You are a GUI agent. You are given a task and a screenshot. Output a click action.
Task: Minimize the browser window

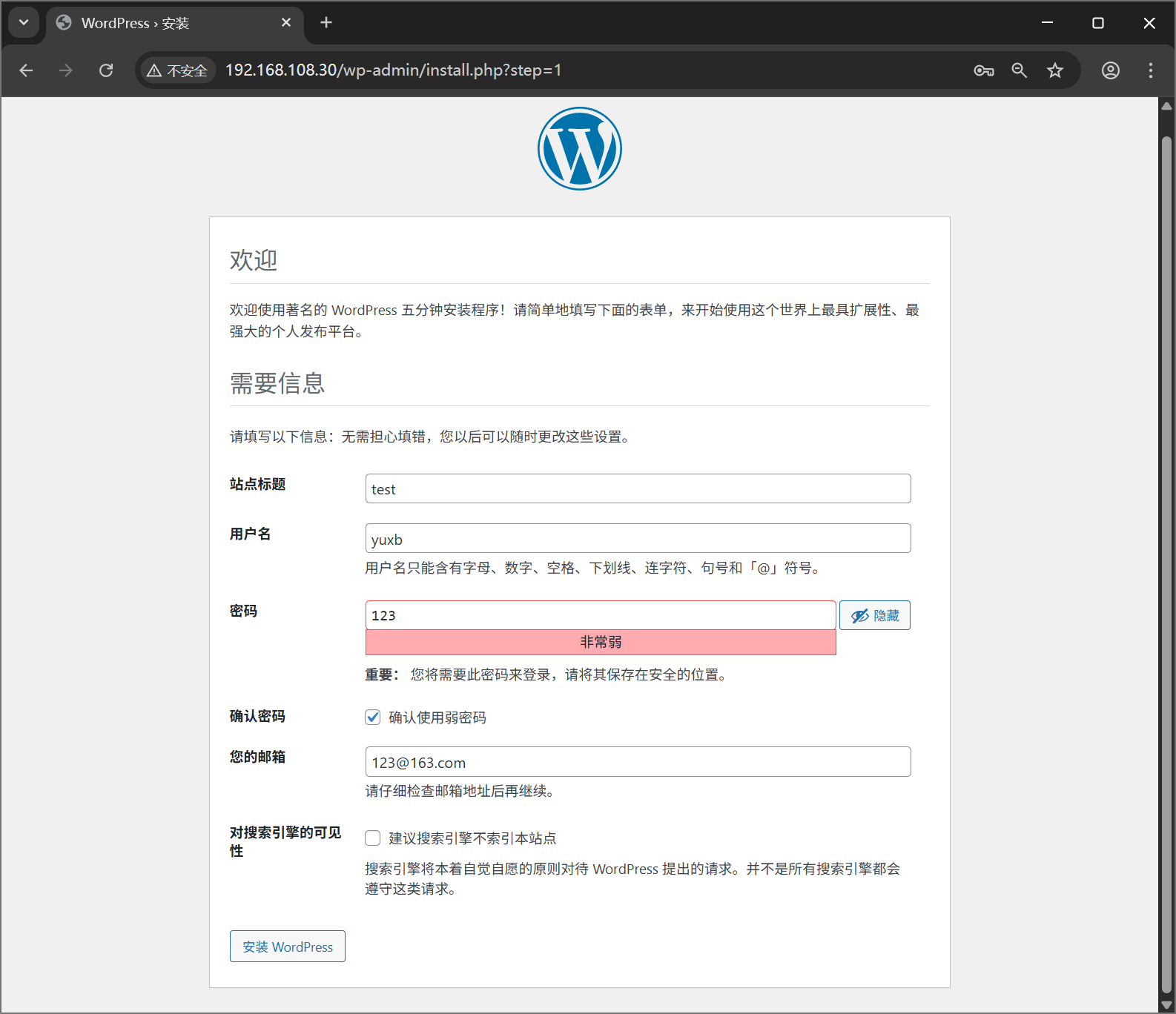pos(1047,22)
